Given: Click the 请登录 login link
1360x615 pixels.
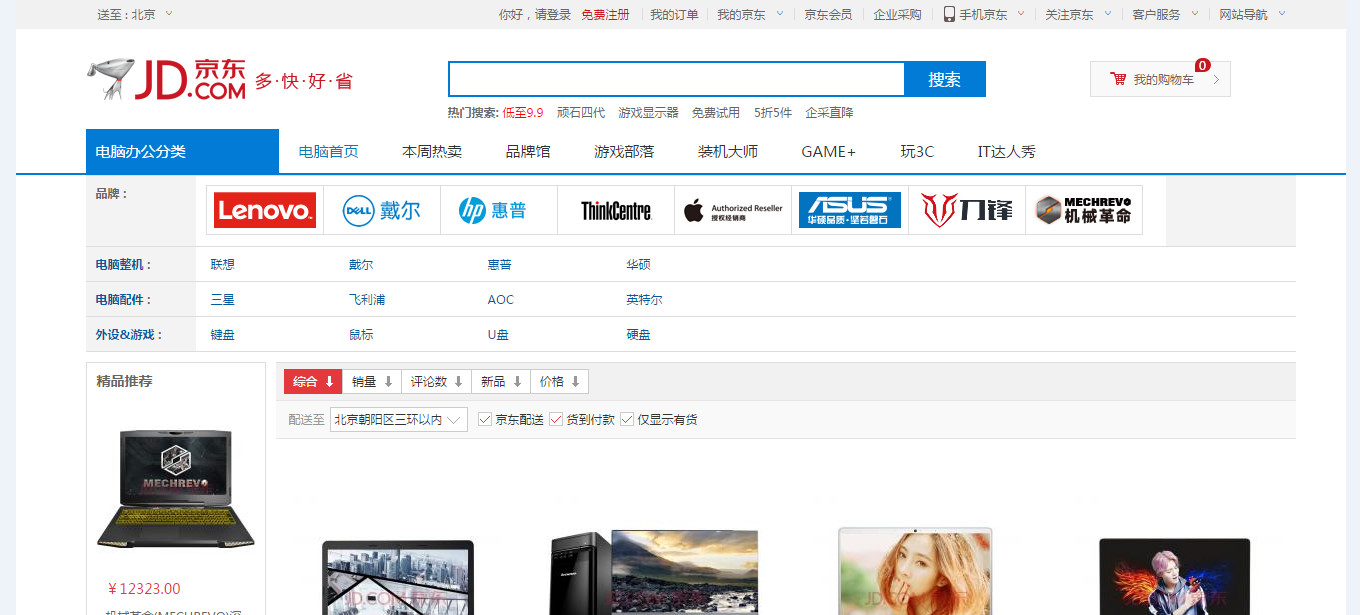Looking at the screenshot, I should tap(553, 14).
